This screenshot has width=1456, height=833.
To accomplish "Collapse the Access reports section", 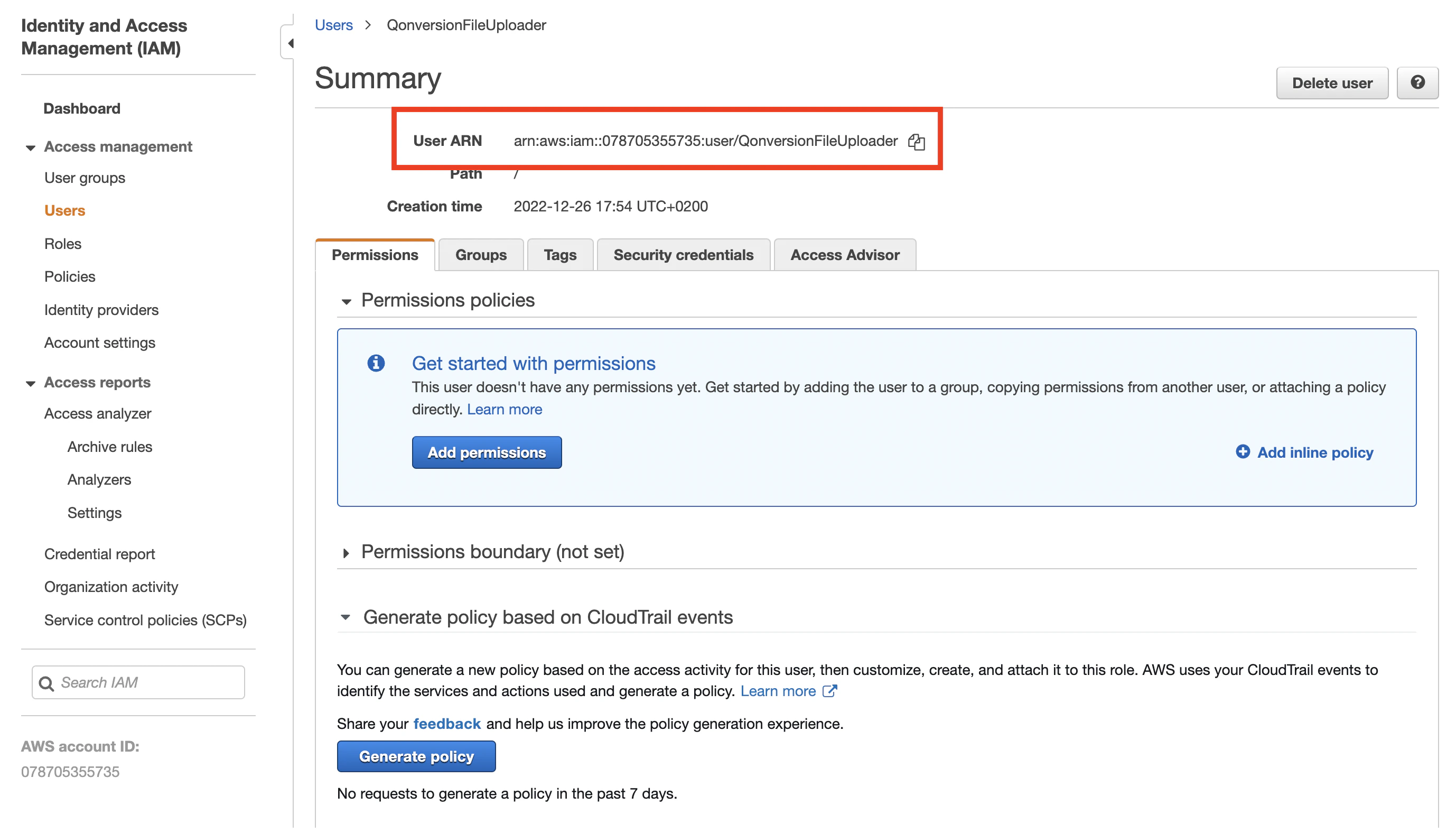I will (30, 383).
